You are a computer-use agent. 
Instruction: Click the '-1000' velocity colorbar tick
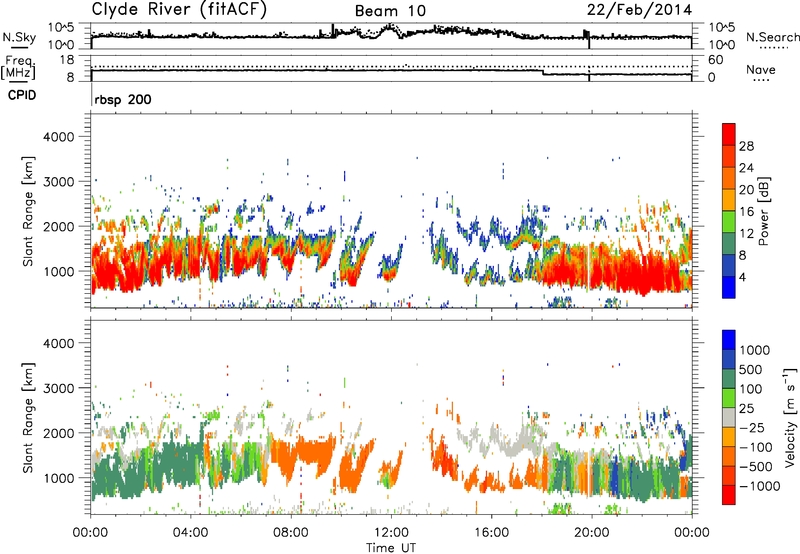[760, 486]
